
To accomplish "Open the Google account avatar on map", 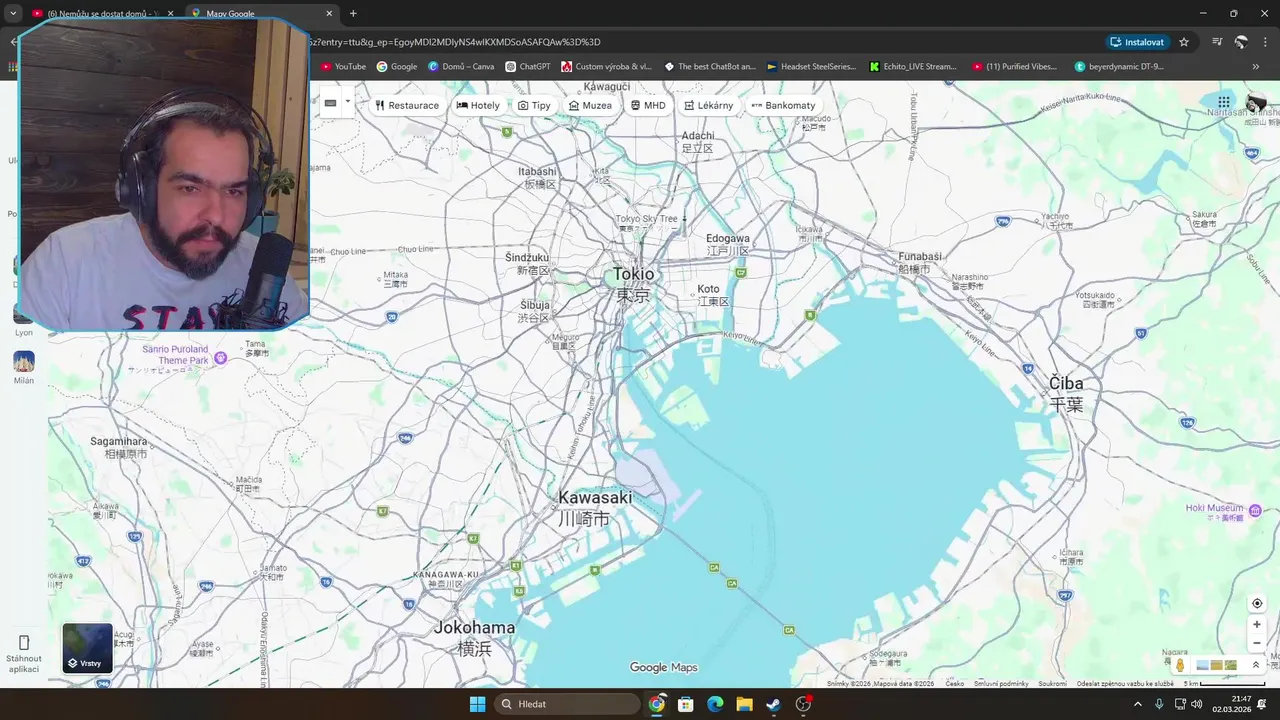I will click(x=1256, y=102).
